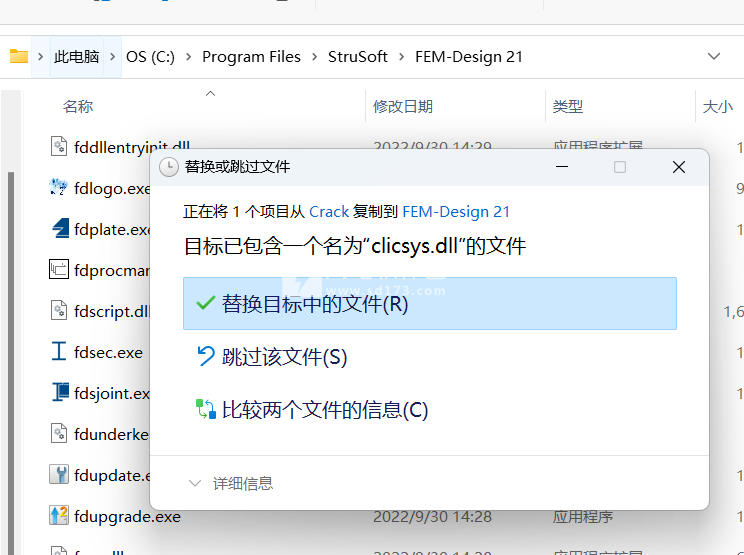Select fddllentryinit.dll file name
744x555 pixels.
coord(132,147)
